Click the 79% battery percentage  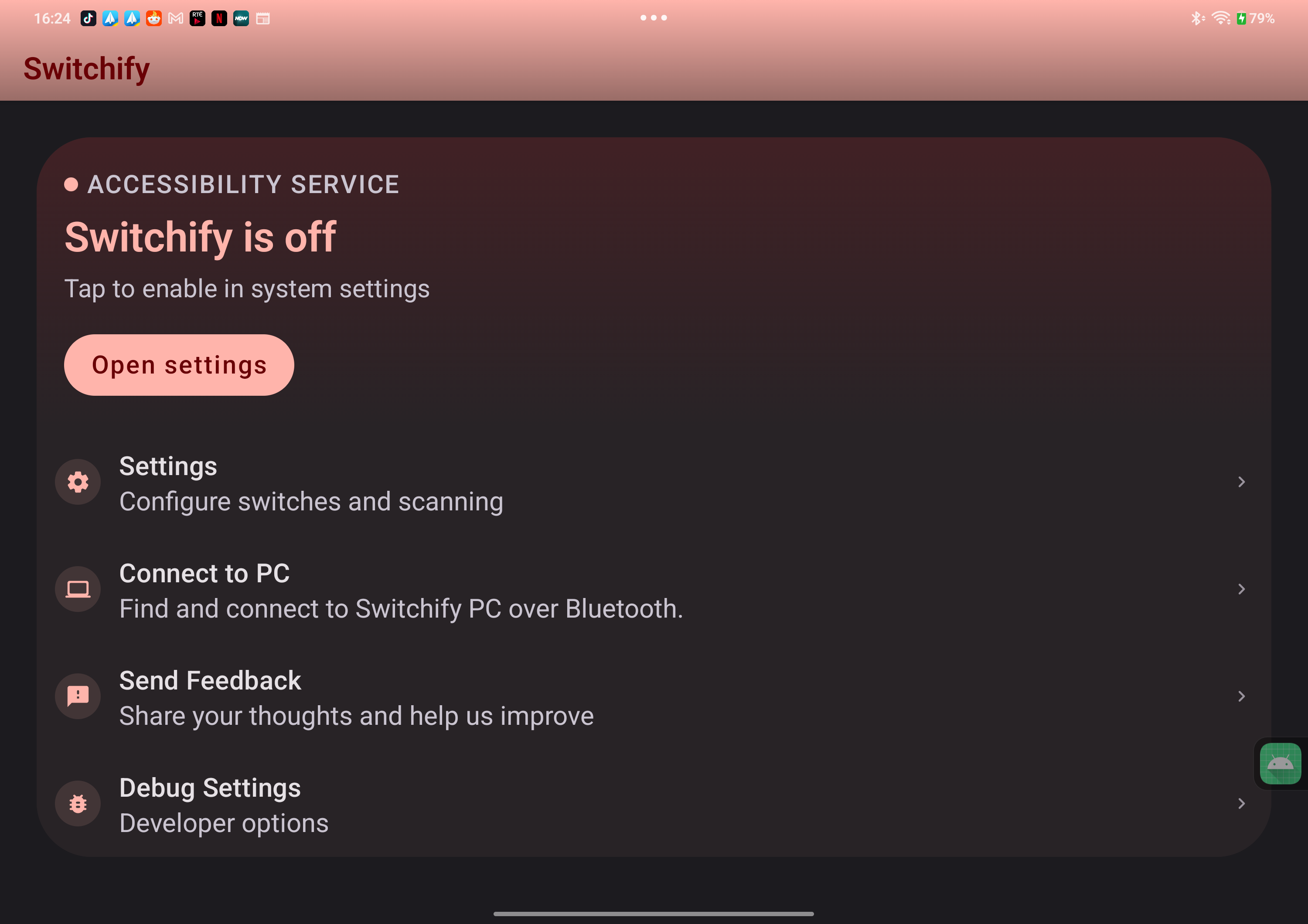1261,18
